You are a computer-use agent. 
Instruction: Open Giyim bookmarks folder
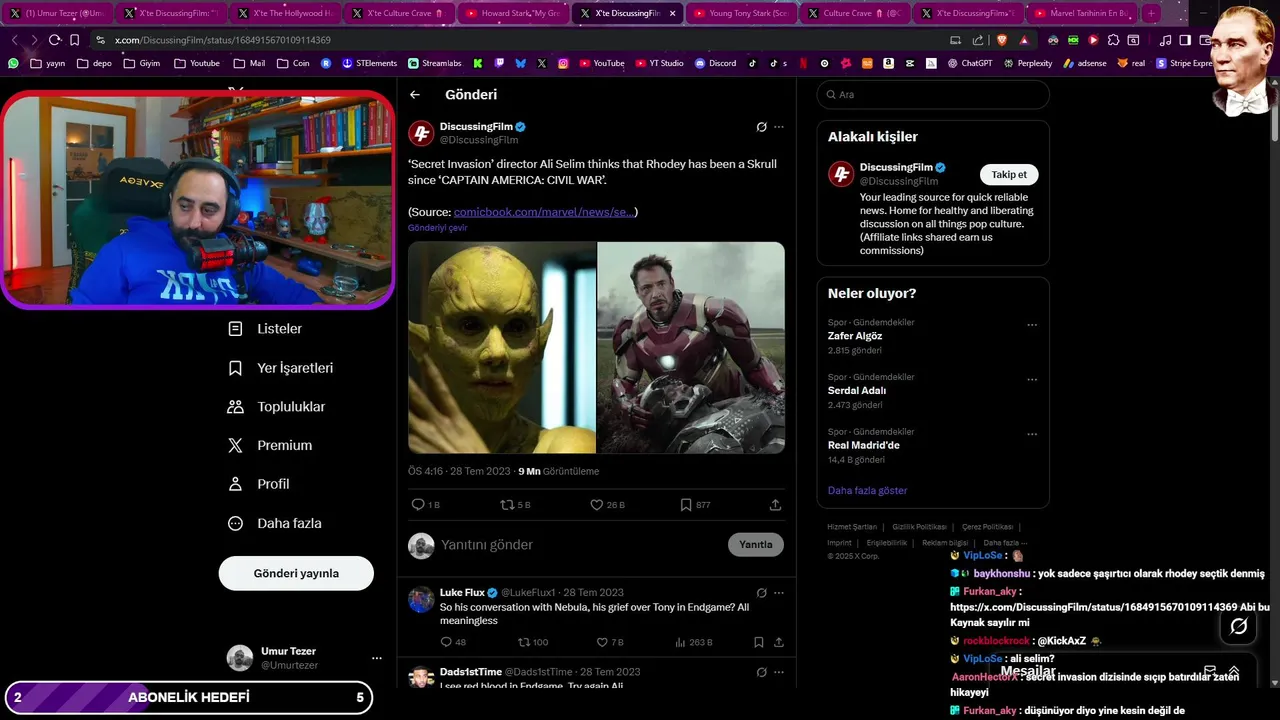[x=141, y=63]
